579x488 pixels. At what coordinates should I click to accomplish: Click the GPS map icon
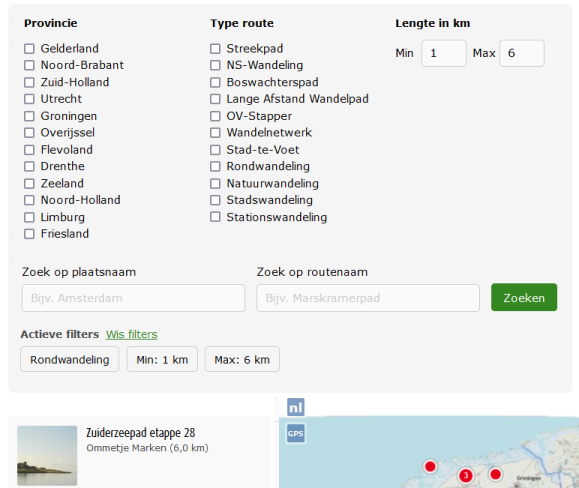click(296, 433)
